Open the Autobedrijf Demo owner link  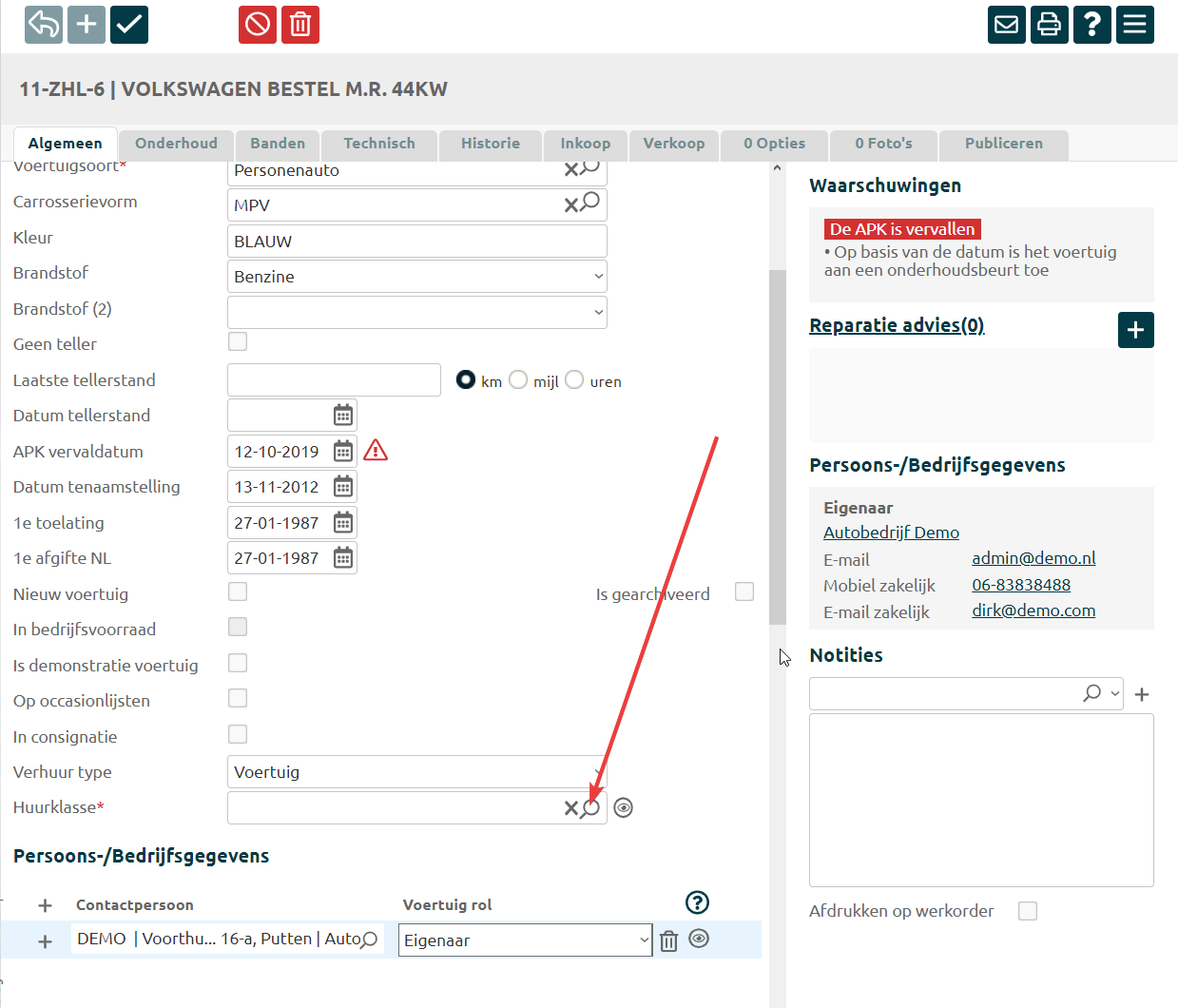pyautogui.click(x=891, y=533)
